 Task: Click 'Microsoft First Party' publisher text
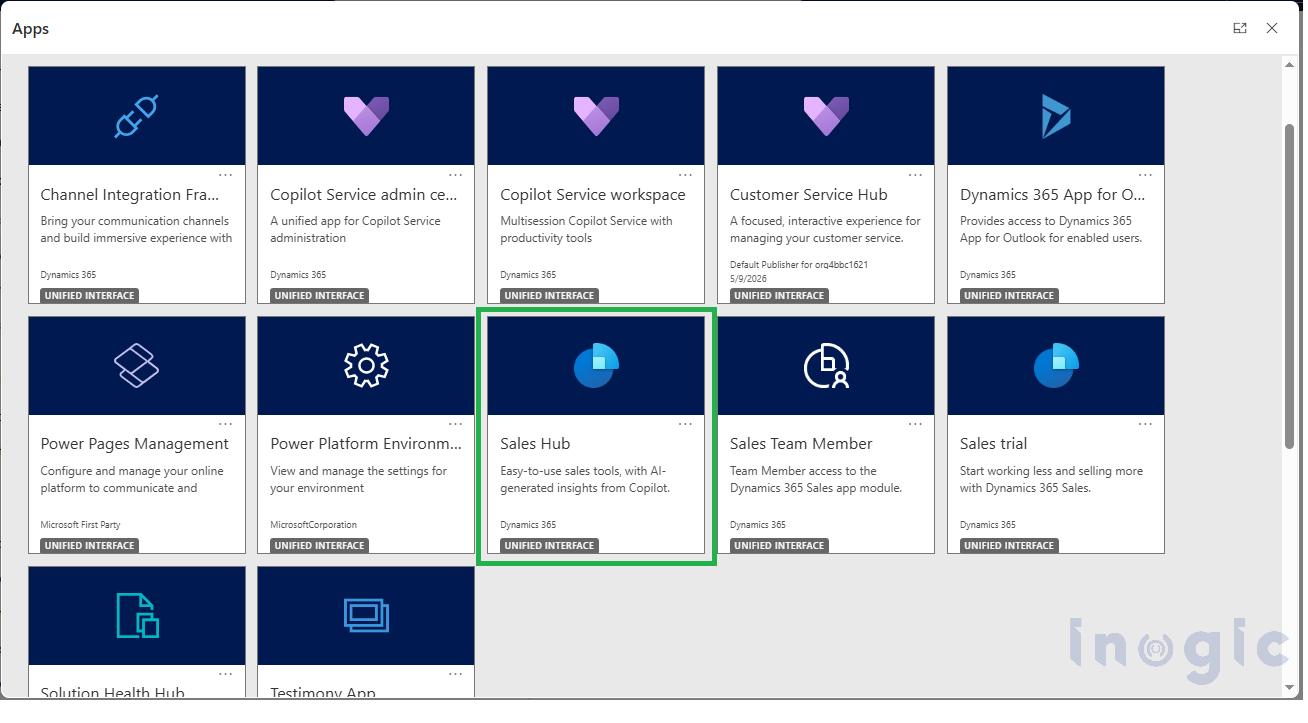tap(80, 525)
